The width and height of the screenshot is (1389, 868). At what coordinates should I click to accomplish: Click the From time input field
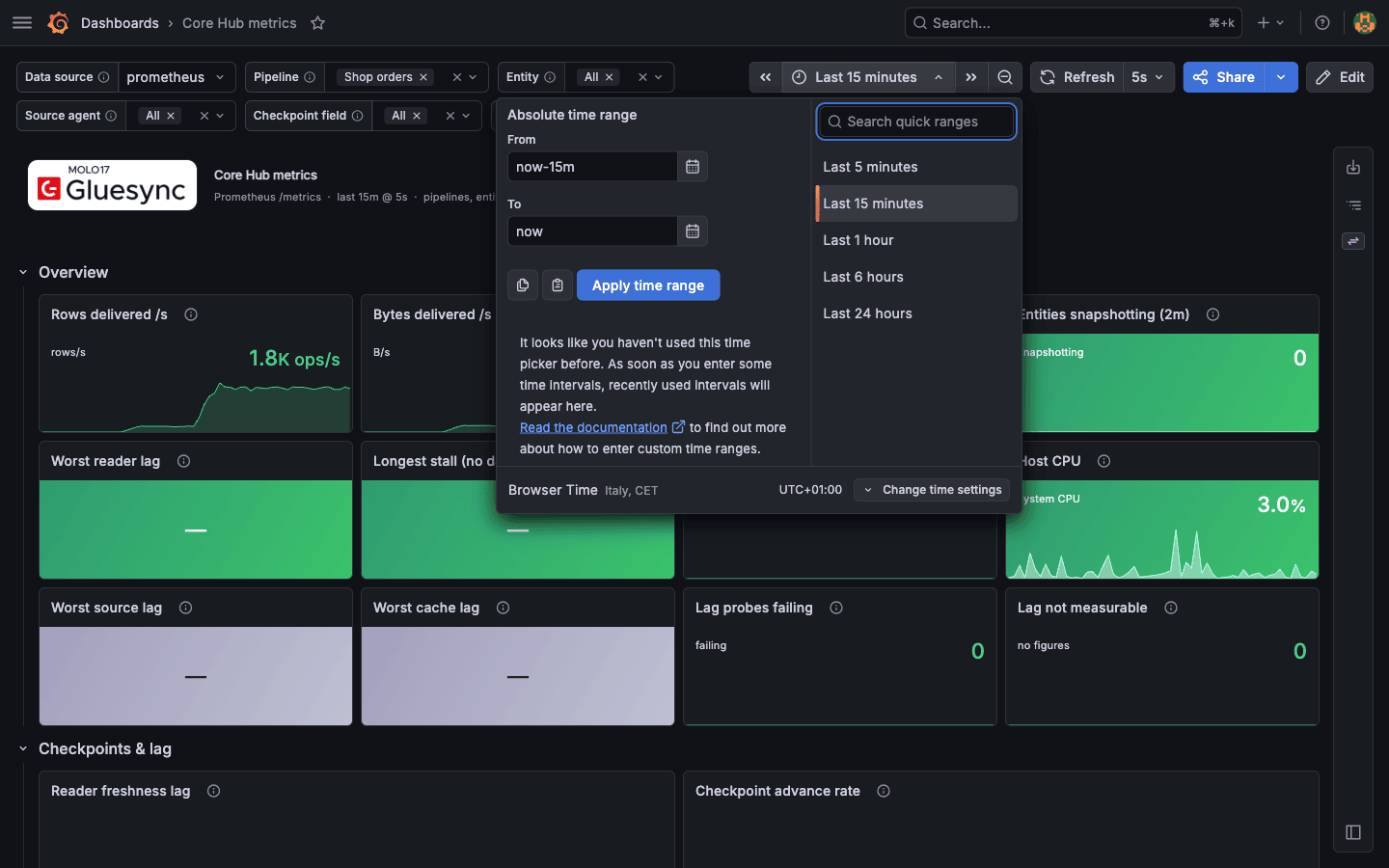pos(592,167)
